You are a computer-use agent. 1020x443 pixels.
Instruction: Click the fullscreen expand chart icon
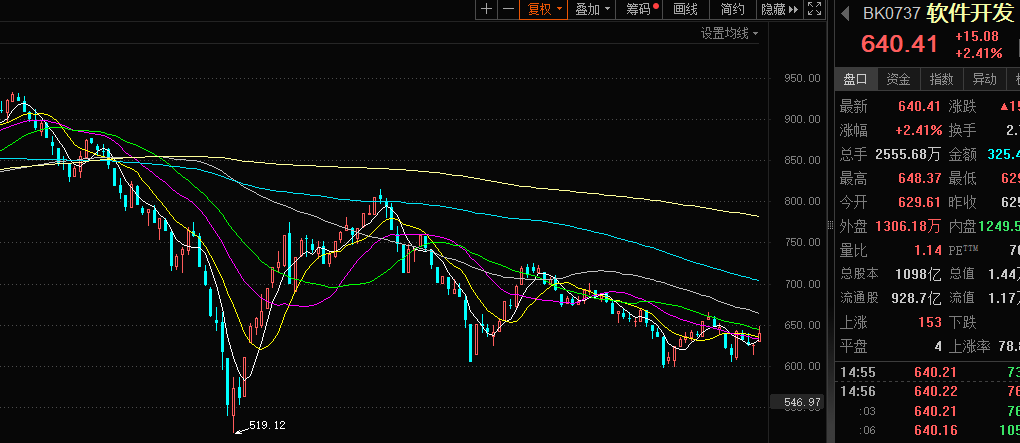[815, 9]
